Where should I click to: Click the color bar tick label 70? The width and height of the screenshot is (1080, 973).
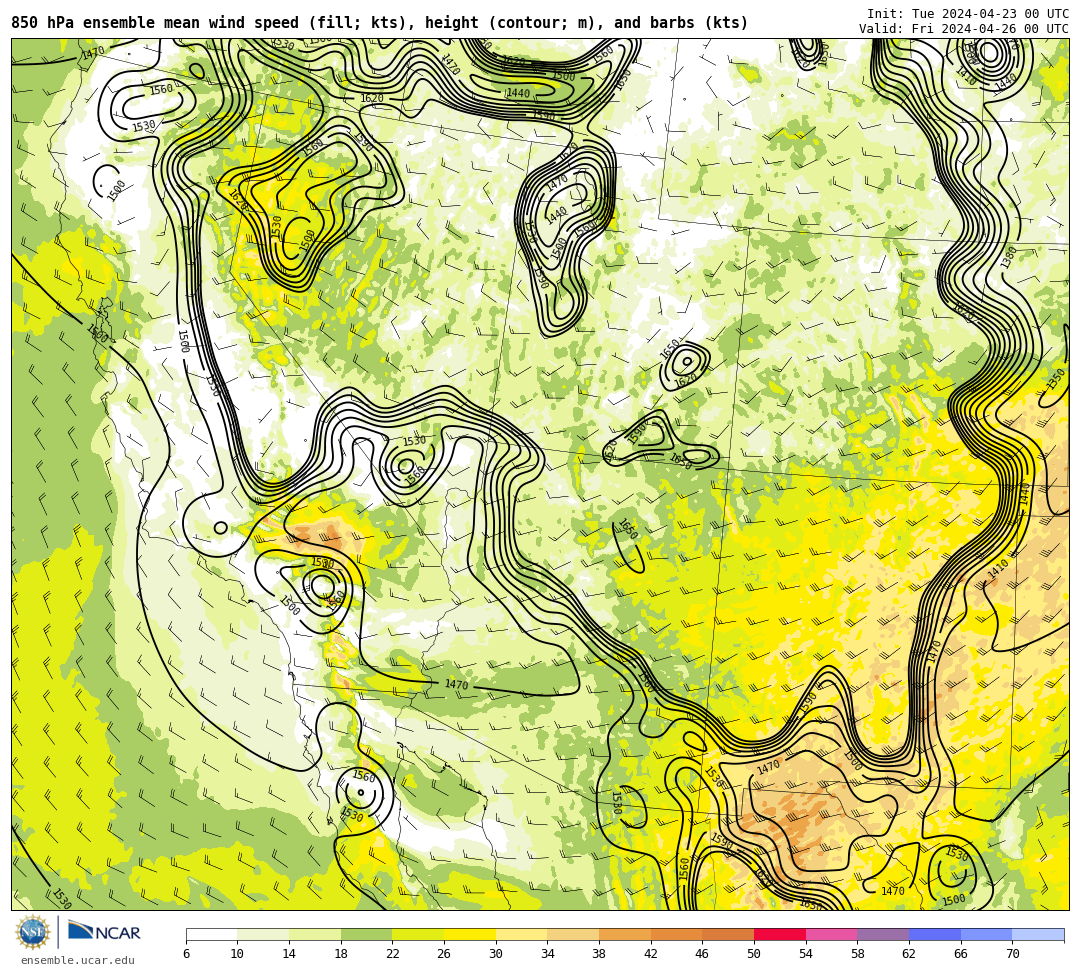pos(1012,954)
